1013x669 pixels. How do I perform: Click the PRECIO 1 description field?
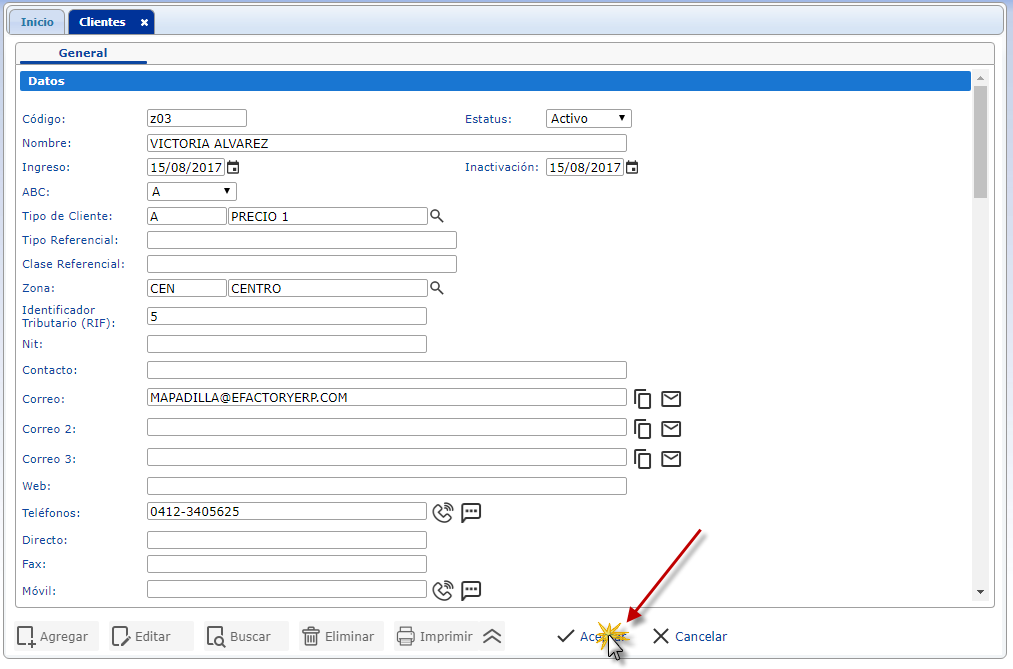tap(328, 216)
